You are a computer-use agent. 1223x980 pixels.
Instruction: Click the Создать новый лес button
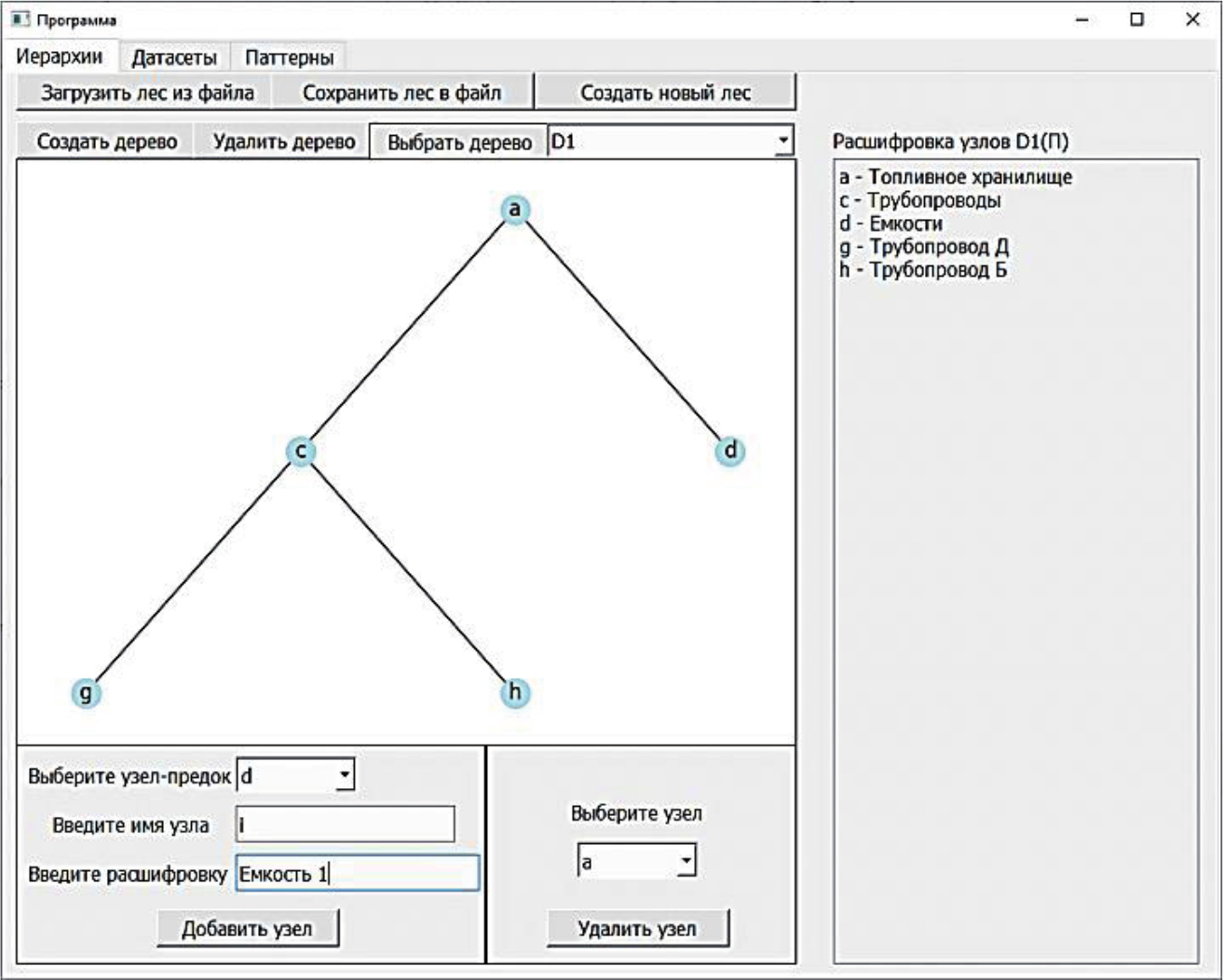pos(665,93)
